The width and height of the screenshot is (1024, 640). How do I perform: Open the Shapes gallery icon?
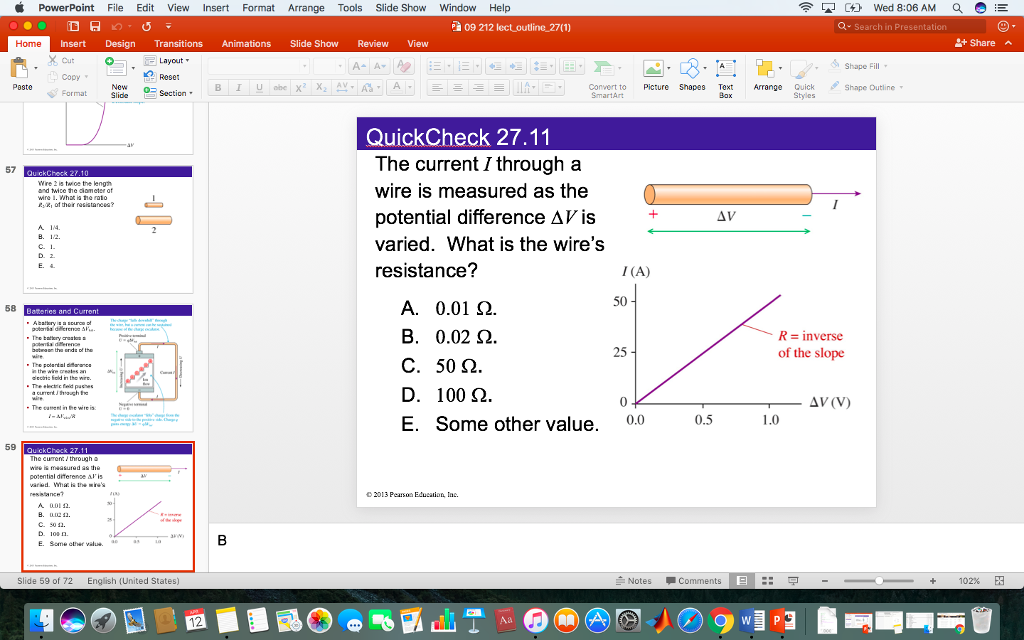tap(692, 72)
